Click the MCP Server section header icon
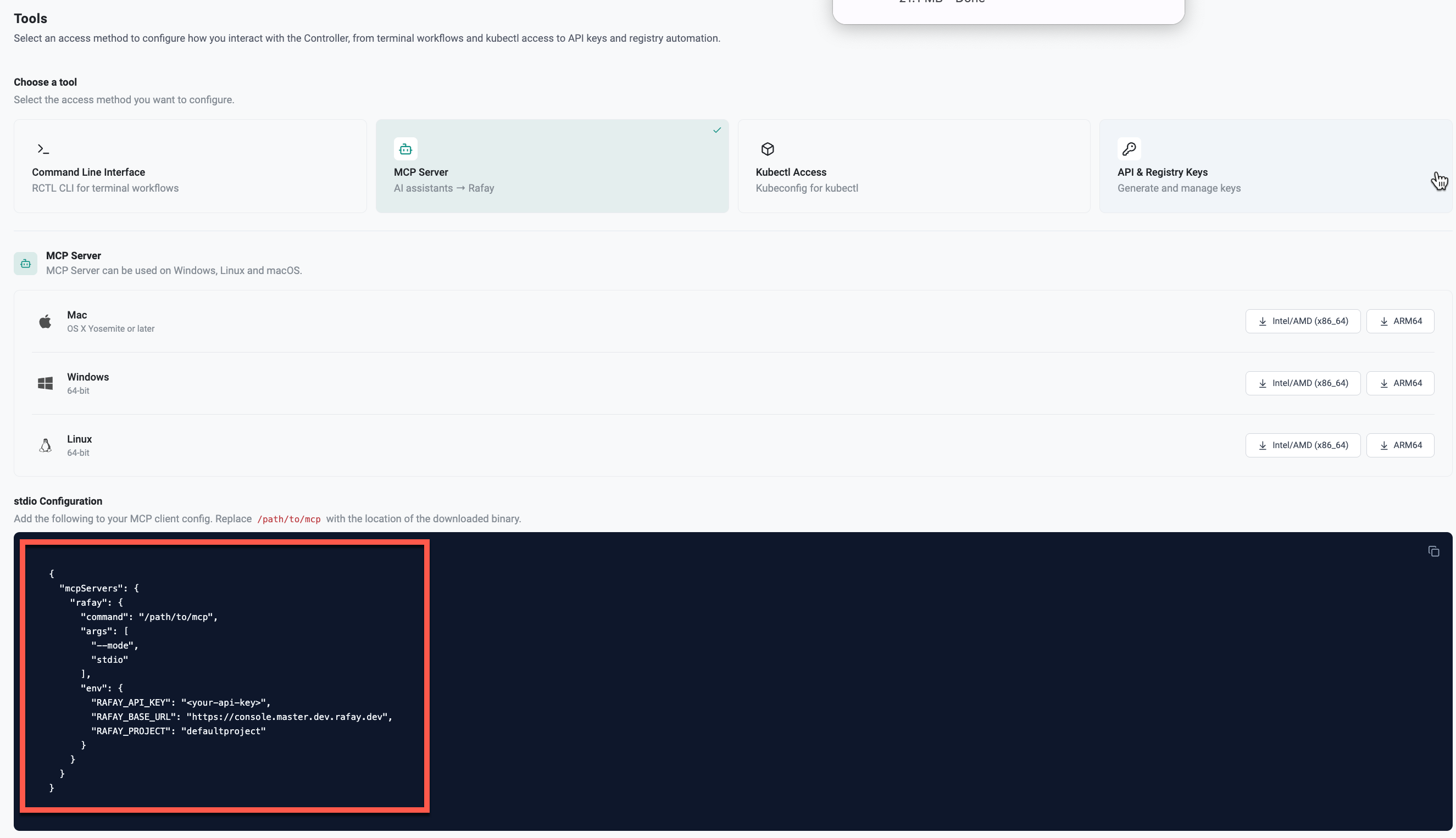The image size is (1456, 838). click(x=25, y=264)
